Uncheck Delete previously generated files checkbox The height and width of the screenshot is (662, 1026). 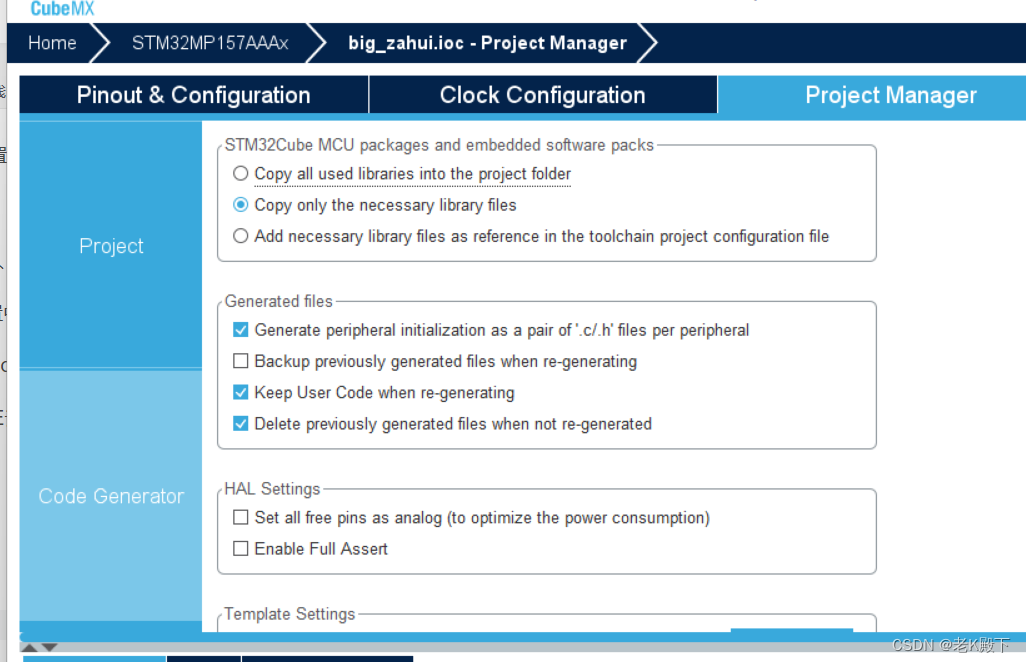[240, 424]
